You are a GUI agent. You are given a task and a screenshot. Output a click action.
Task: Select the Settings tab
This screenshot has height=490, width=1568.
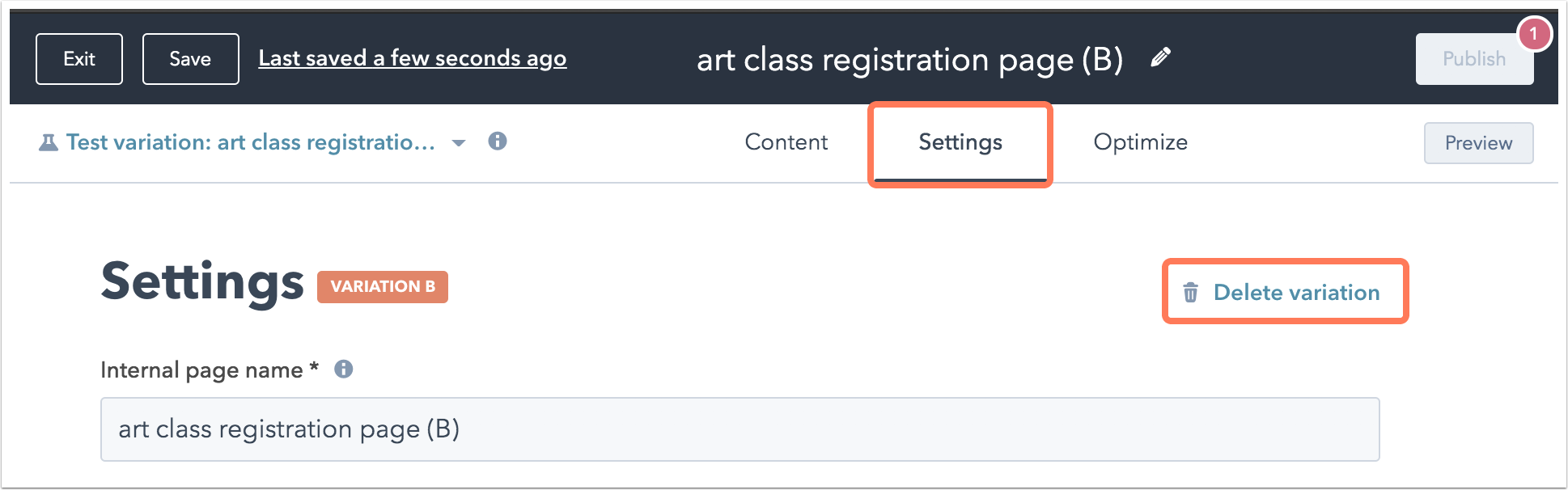(960, 143)
